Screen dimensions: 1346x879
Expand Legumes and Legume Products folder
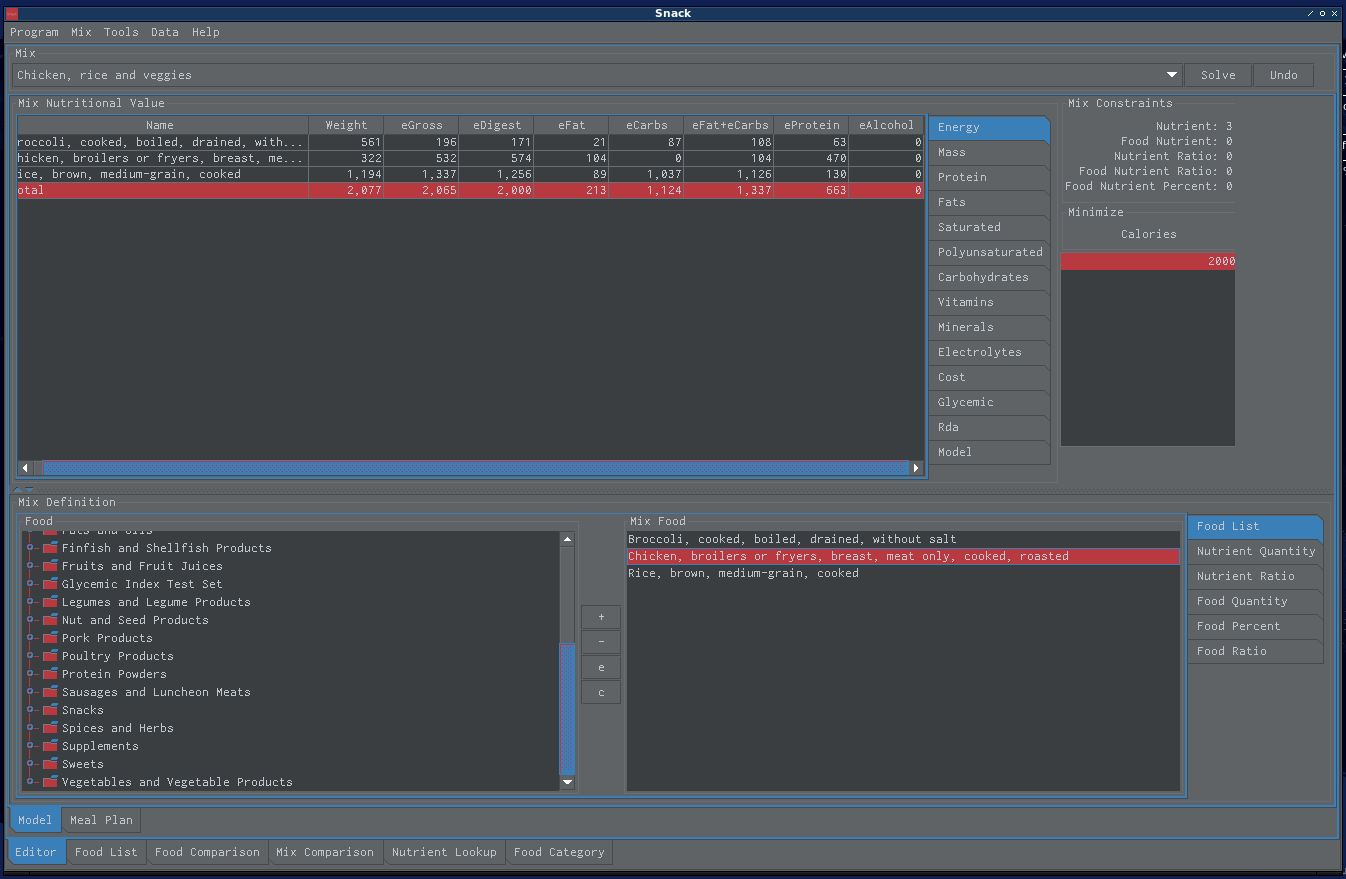[x=31, y=602]
